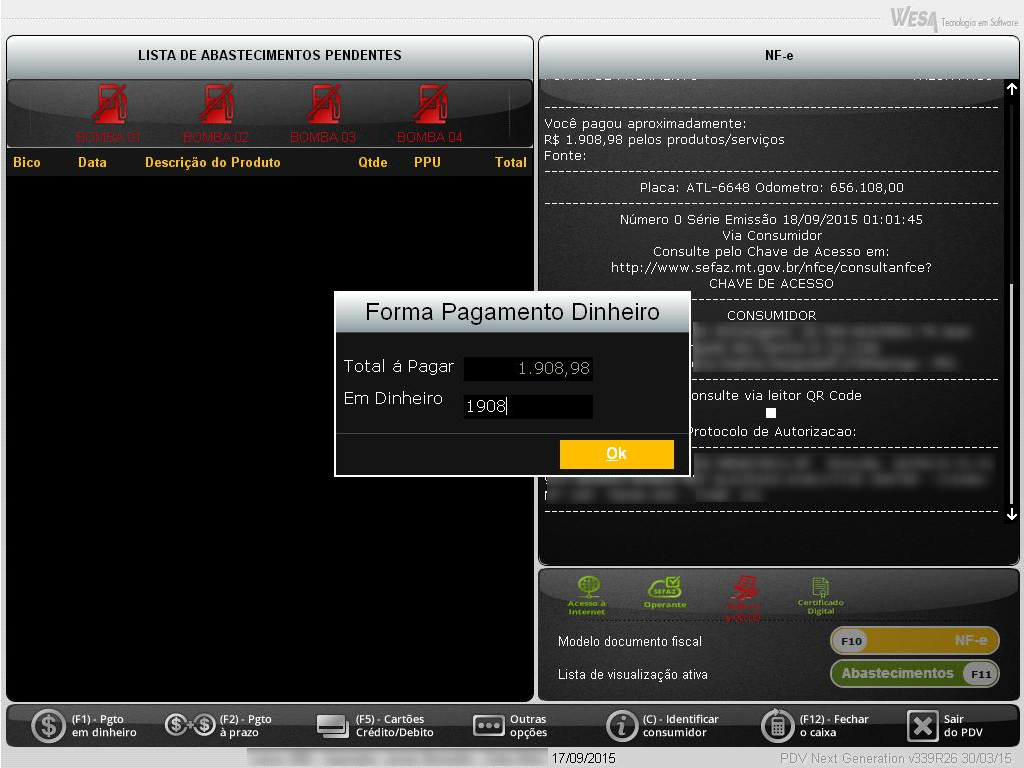Image resolution: width=1024 pixels, height=768 pixels.
Task: Click the Número 0 Série Emissão line
Action: 771,219
